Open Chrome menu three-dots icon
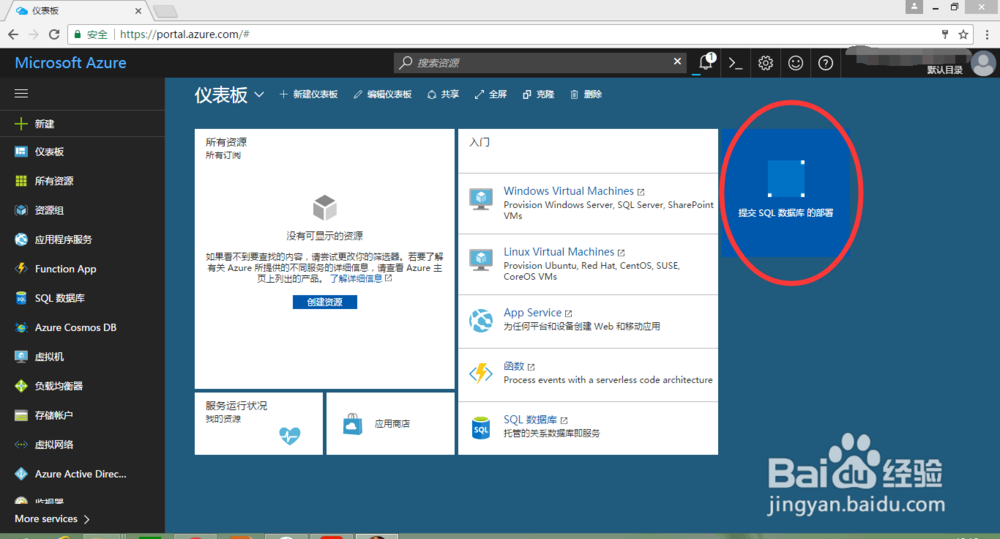Screen dimensions: 1000x539 (987, 34)
